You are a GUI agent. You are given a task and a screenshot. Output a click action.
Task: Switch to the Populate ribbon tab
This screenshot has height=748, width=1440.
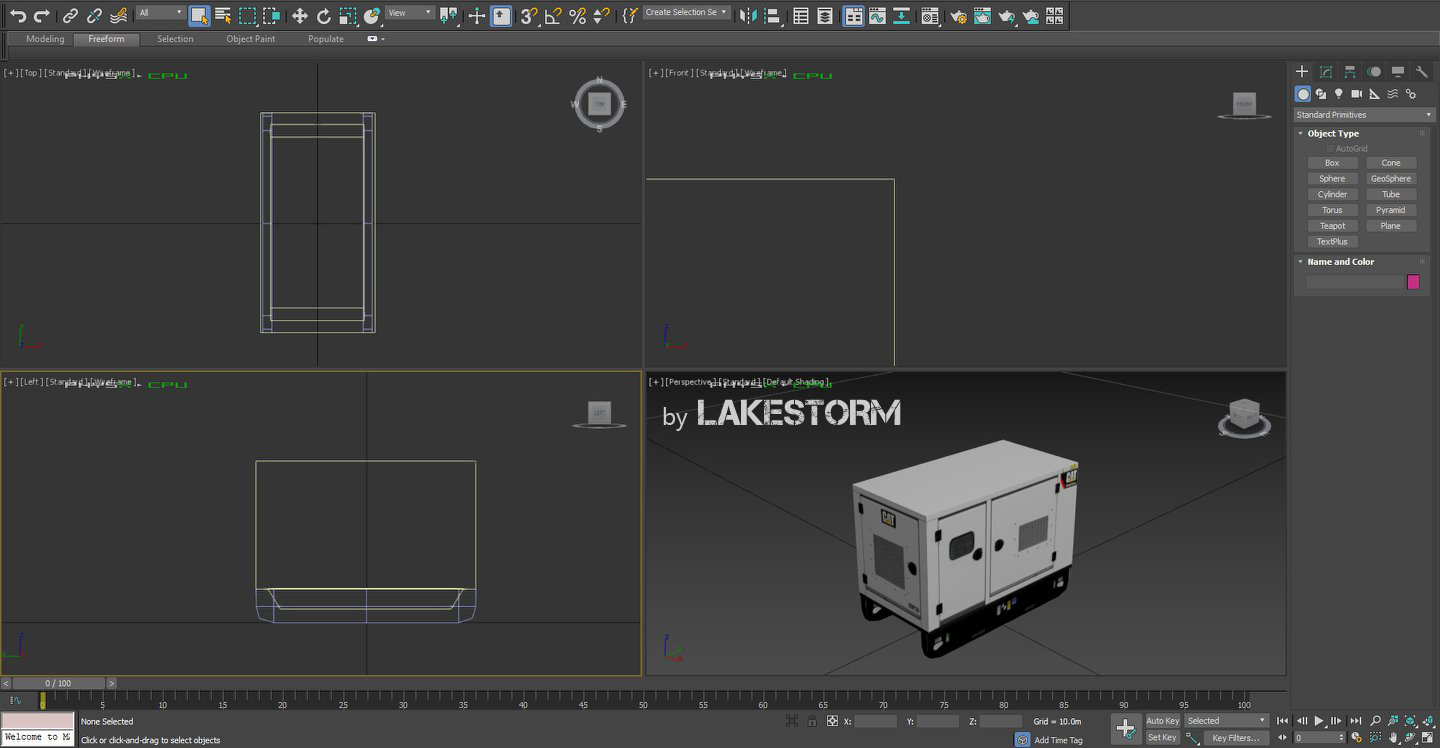(326, 39)
